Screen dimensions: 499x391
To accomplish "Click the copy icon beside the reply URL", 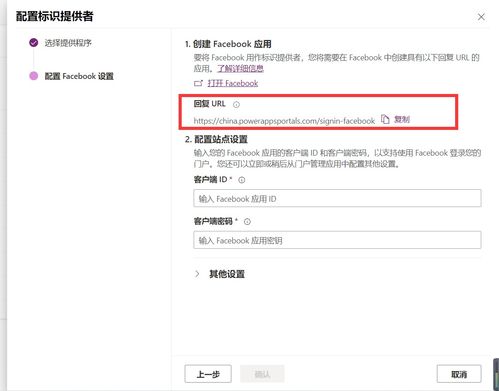I will [x=385, y=119].
